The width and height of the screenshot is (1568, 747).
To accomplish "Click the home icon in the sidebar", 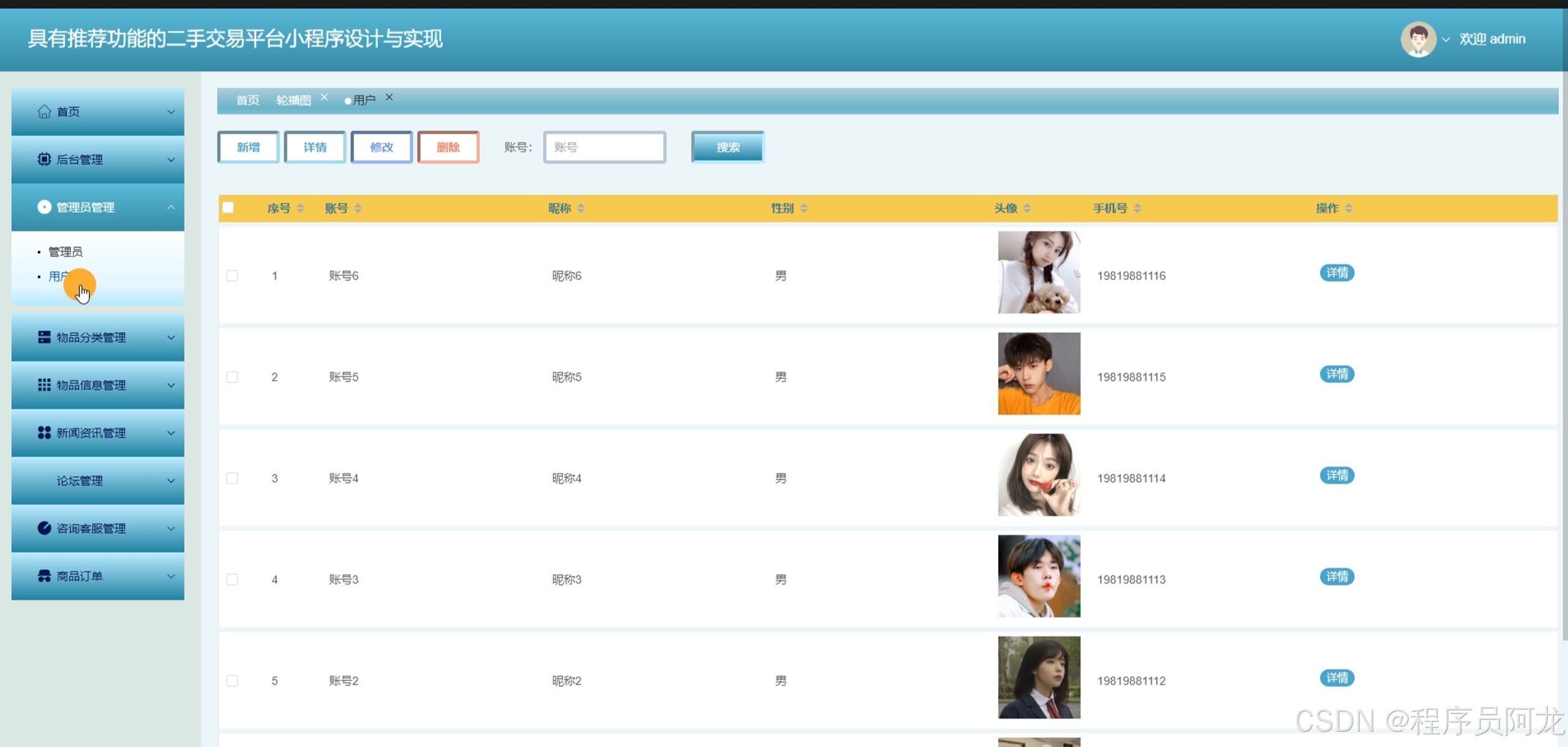I will 44,112.
